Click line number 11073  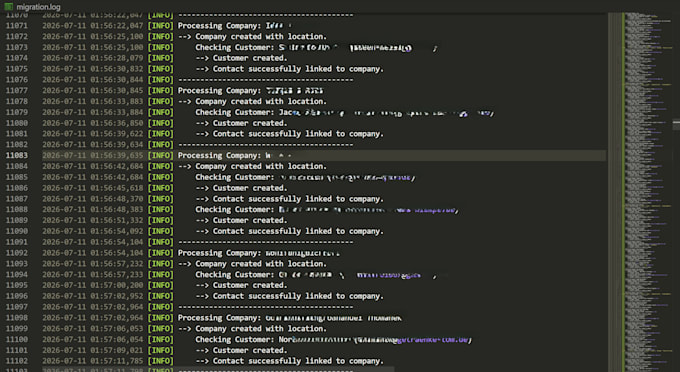point(16,47)
